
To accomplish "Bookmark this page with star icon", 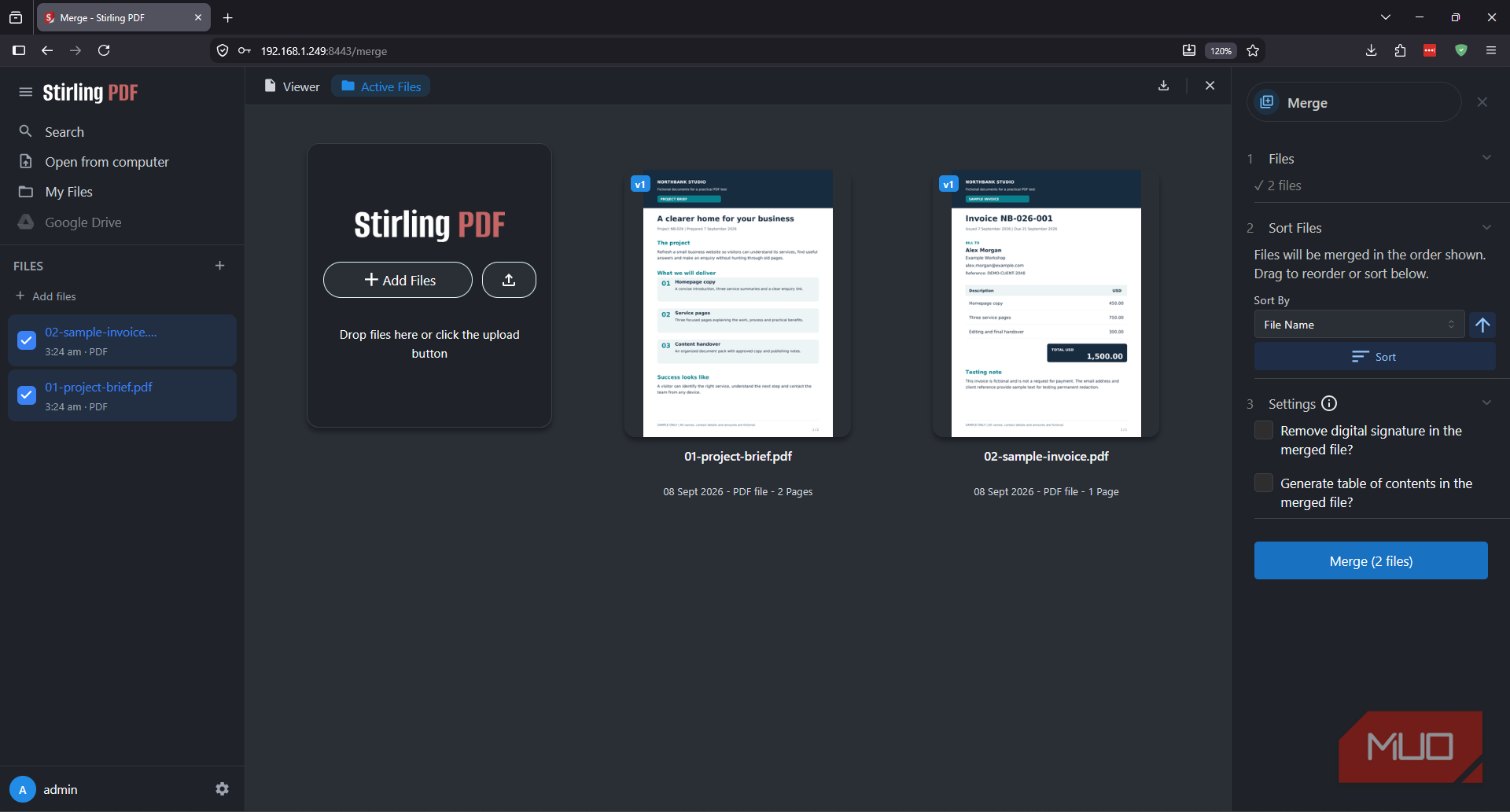I will pyautogui.click(x=1253, y=50).
